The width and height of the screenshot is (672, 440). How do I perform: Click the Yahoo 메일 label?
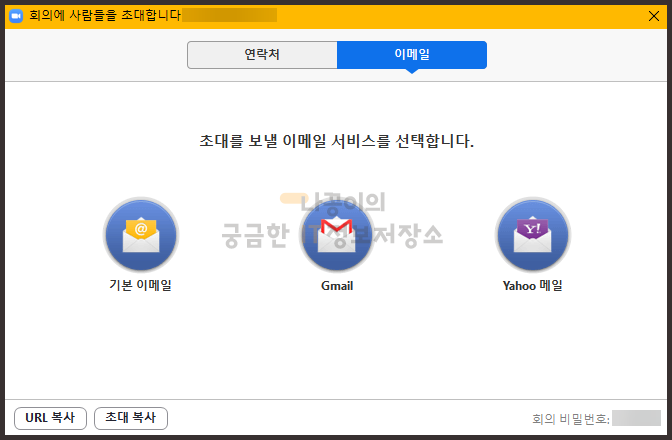pos(533,285)
